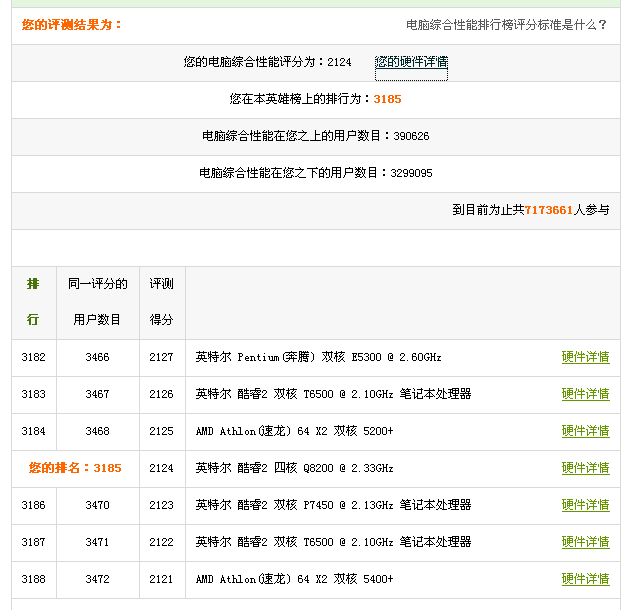640x610 pixels.
Task: Open 您的硬件详情 link beside score 2124
Action: tap(411, 62)
